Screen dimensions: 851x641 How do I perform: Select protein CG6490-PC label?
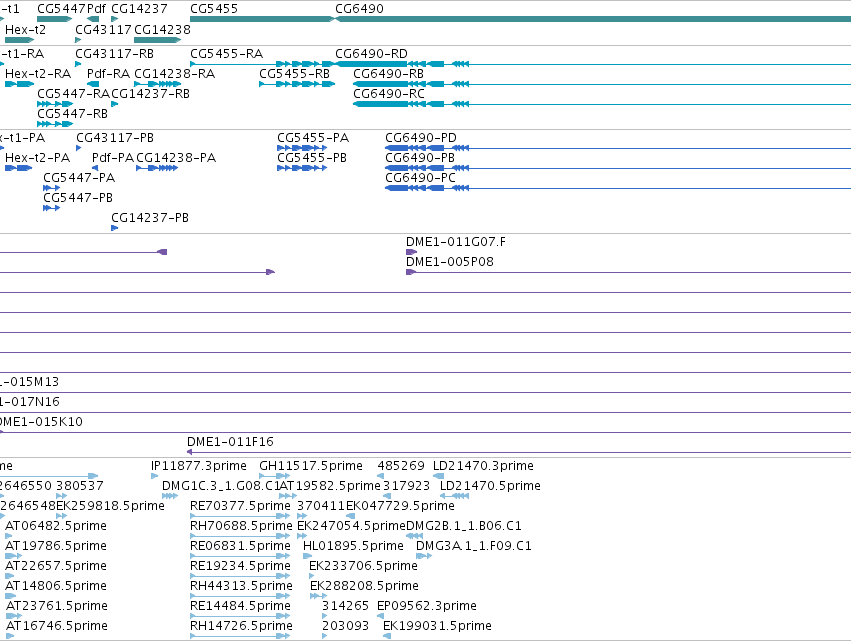[420, 177]
